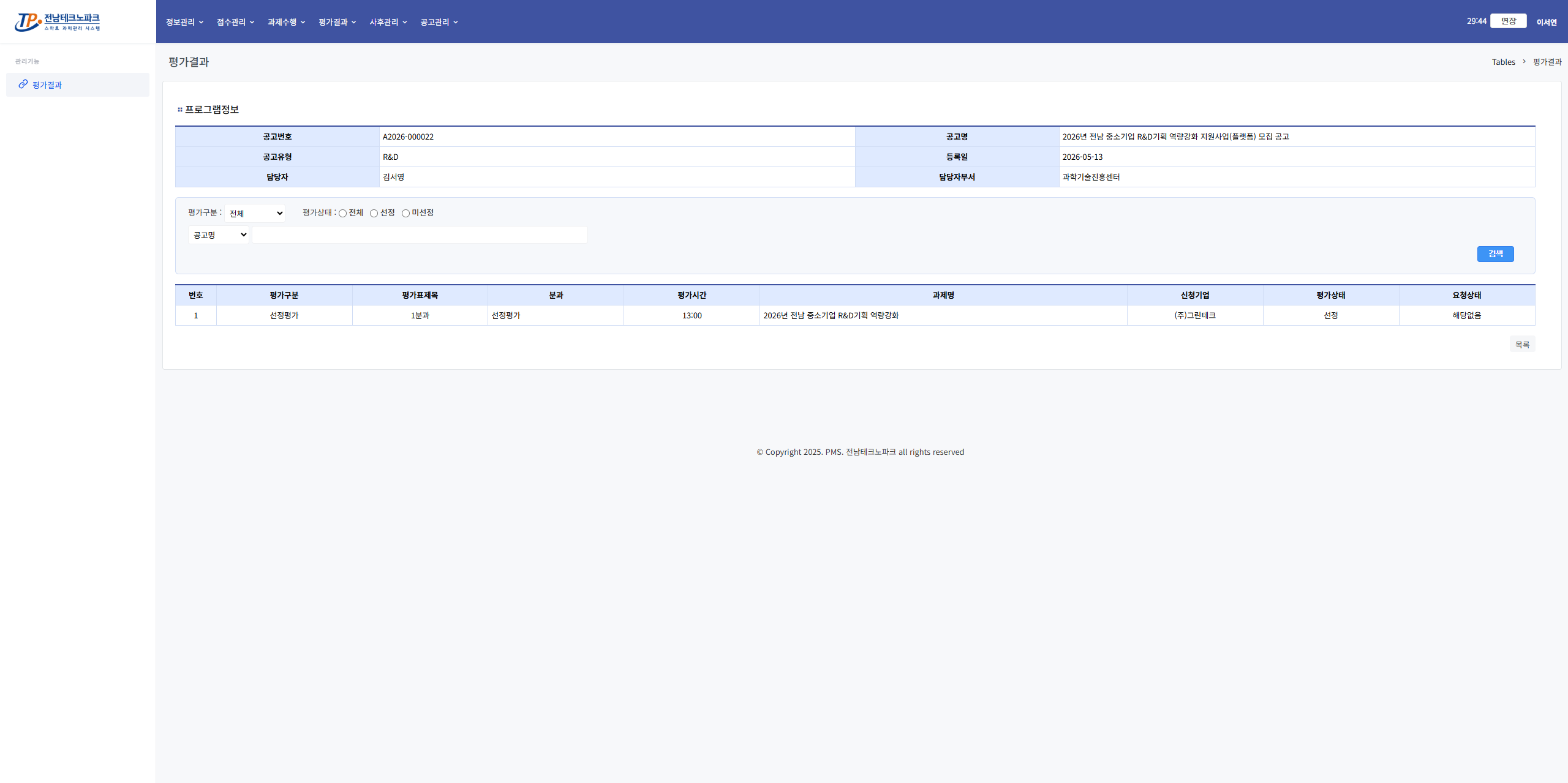Click the 과학기술진흥센터 department value
This screenshot has width=1568, height=783.
tap(1091, 177)
